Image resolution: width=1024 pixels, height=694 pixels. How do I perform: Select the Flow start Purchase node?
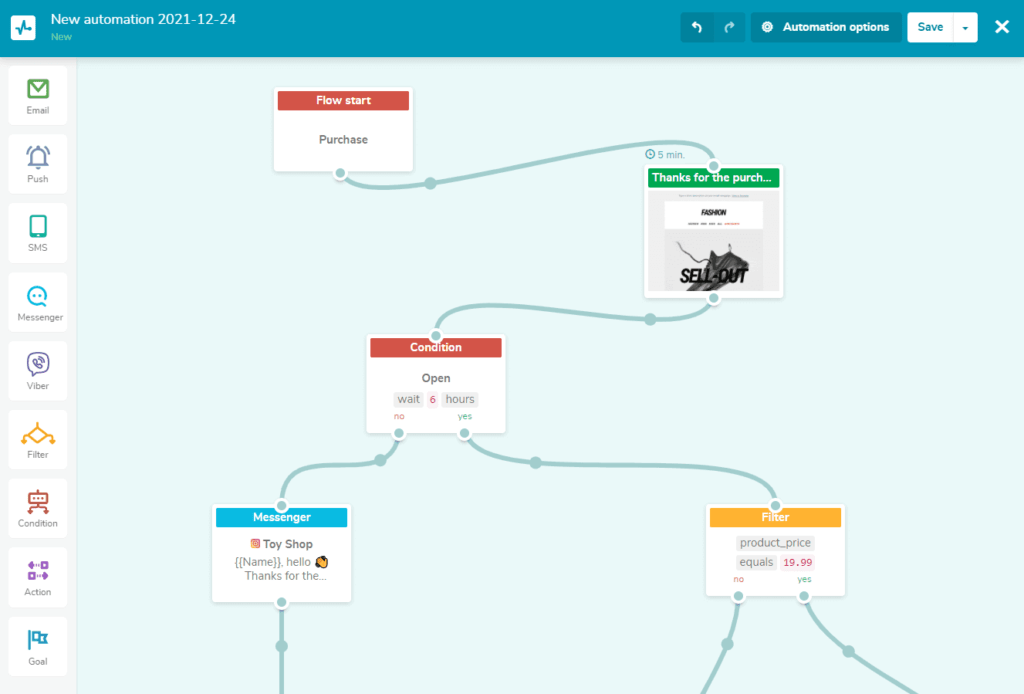(x=343, y=130)
